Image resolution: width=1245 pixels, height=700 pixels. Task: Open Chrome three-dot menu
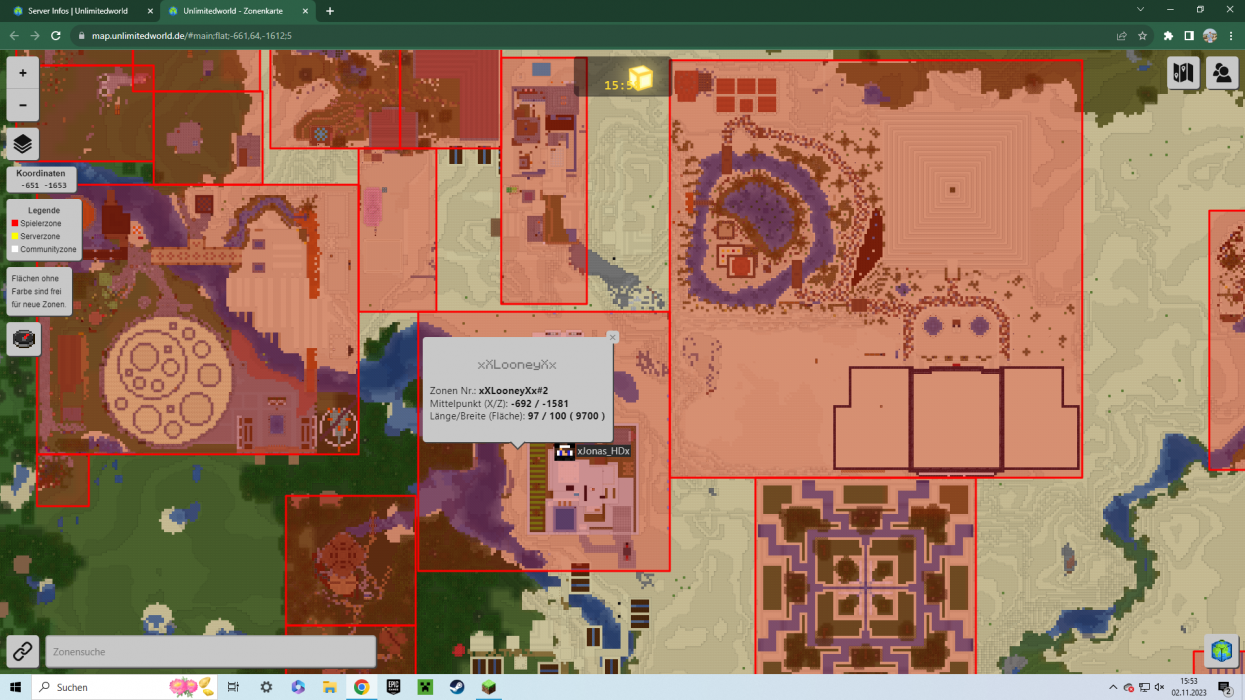[x=1231, y=35]
